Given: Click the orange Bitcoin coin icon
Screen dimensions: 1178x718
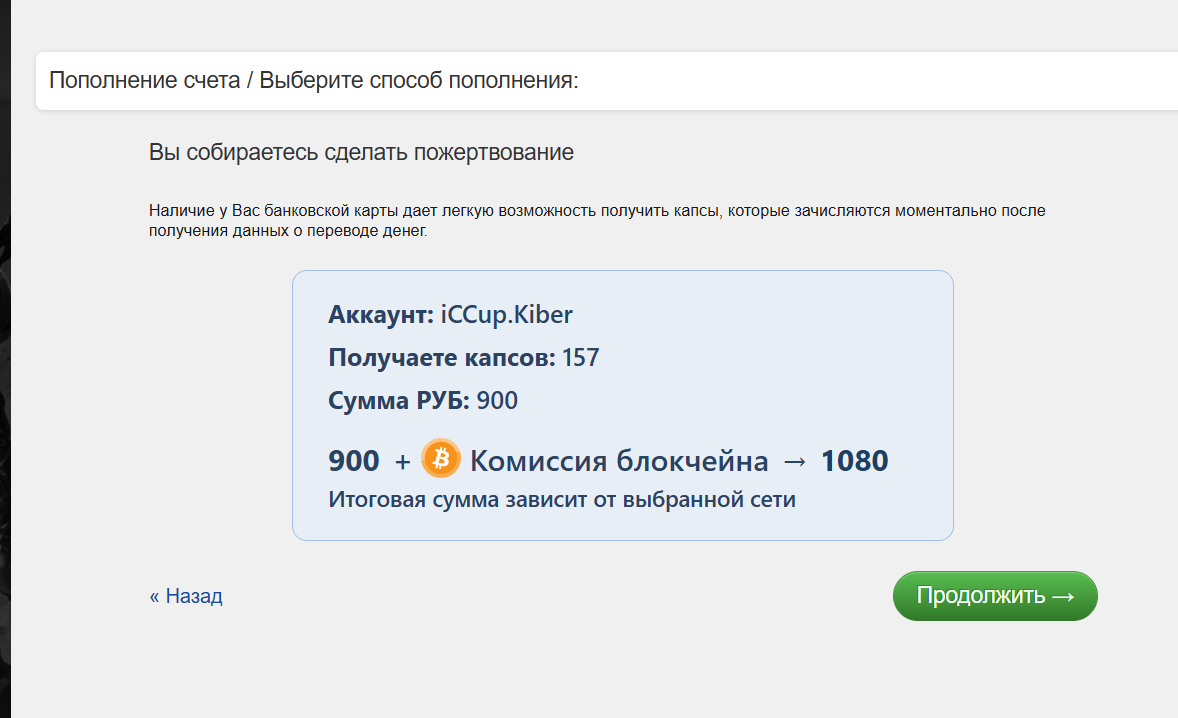Looking at the screenshot, I should [x=440, y=458].
